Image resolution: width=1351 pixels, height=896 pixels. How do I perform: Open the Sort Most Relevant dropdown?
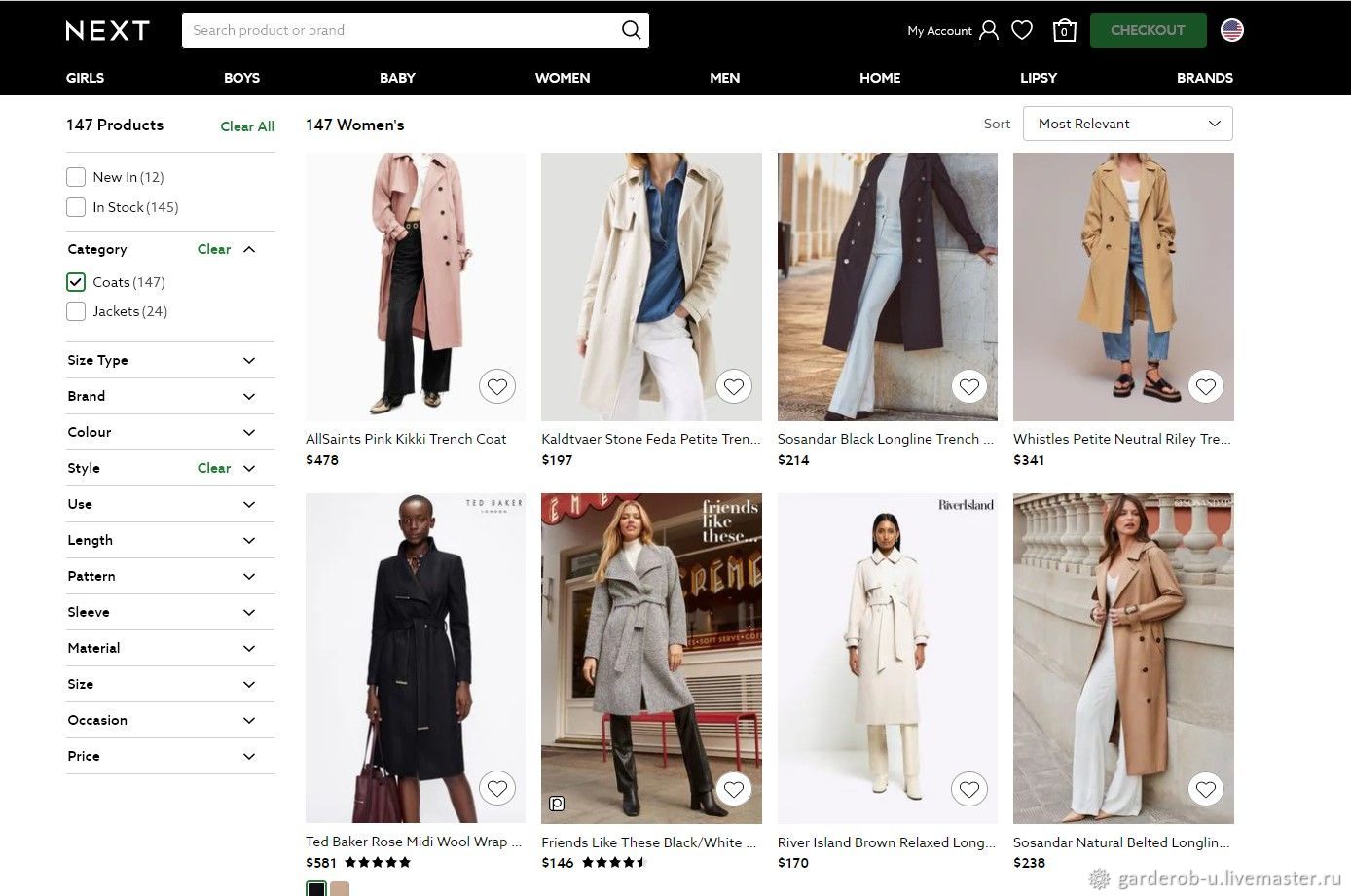coord(1128,124)
